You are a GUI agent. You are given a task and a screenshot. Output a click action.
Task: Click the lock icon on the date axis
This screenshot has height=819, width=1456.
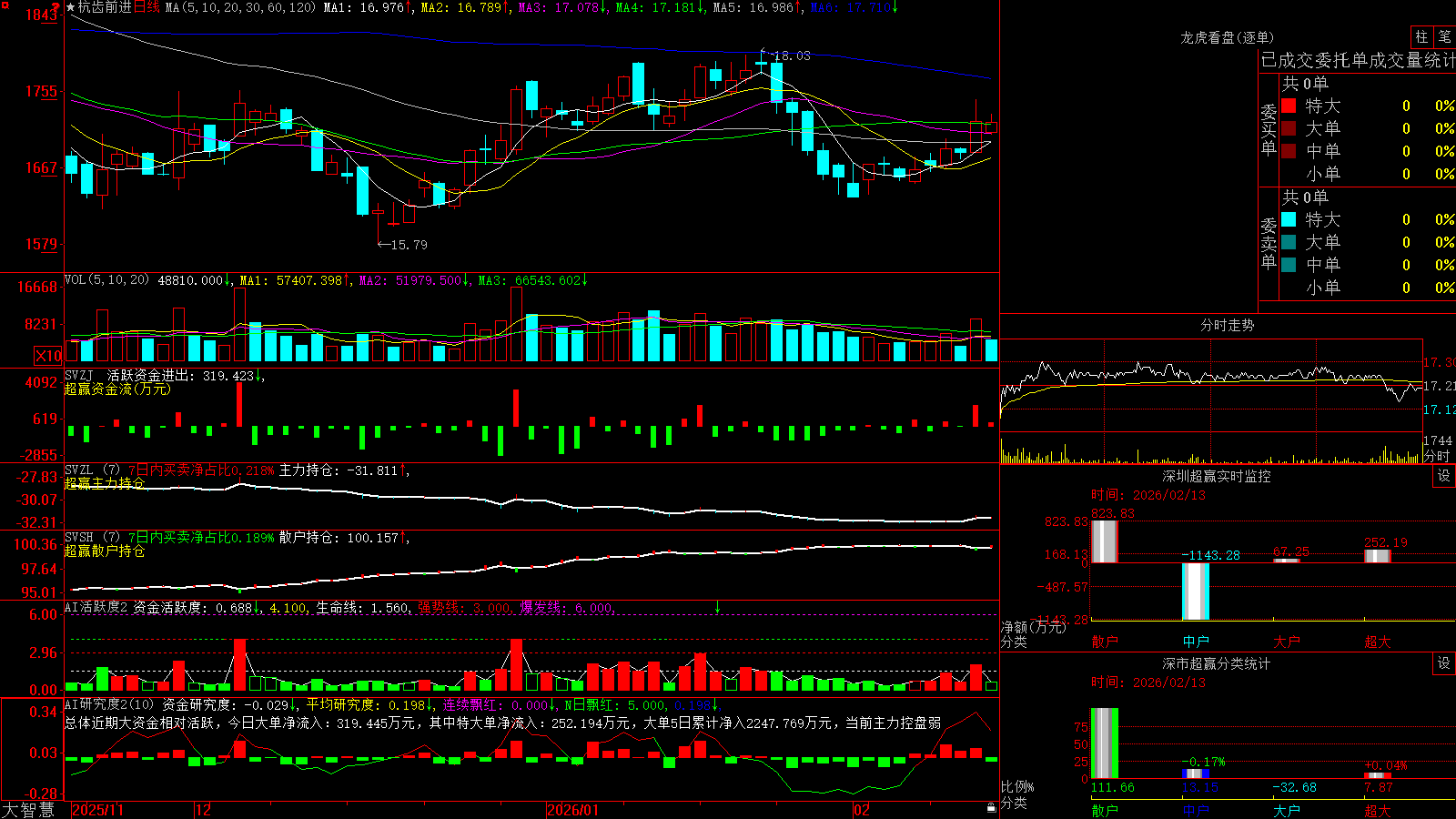[991, 808]
